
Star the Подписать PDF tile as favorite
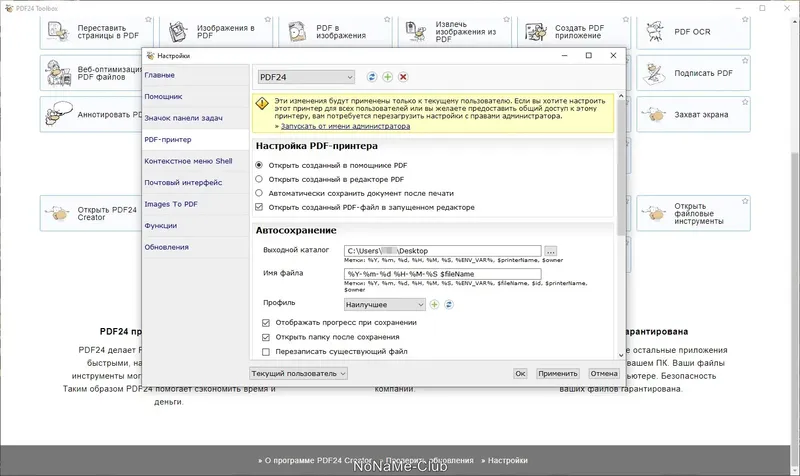click(745, 61)
